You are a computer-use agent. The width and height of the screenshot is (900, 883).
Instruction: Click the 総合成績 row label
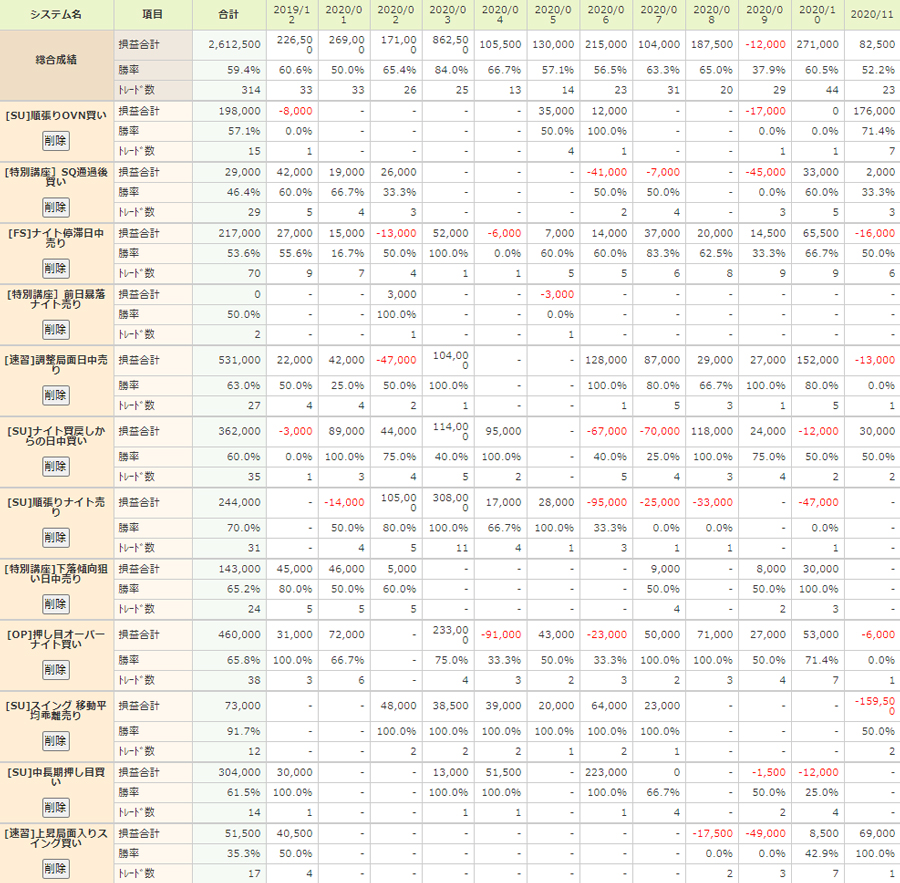pyautogui.click(x=56, y=60)
